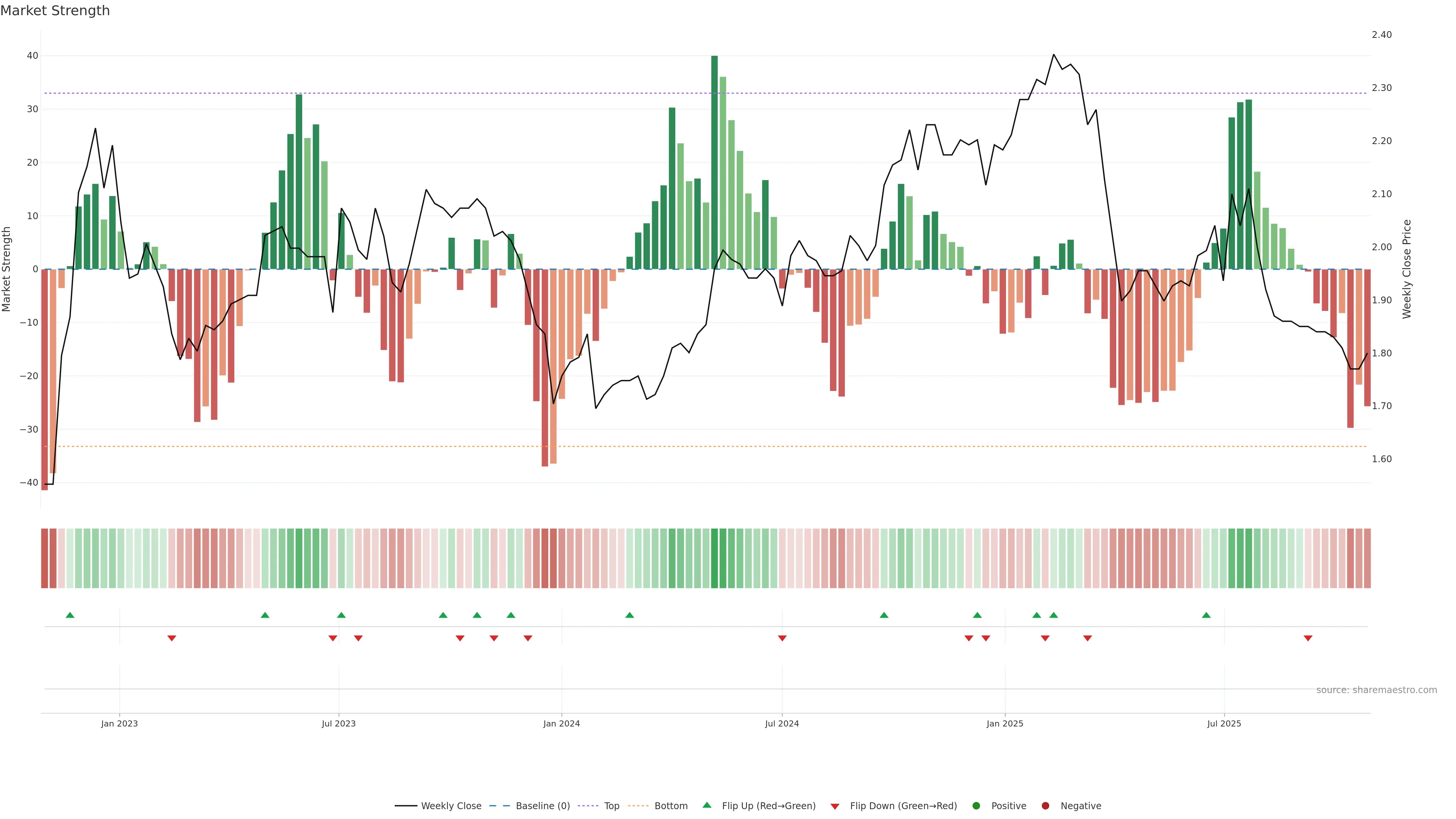Click the green Positive legend dot
The height and width of the screenshot is (819, 1456).
tap(976, 806)
